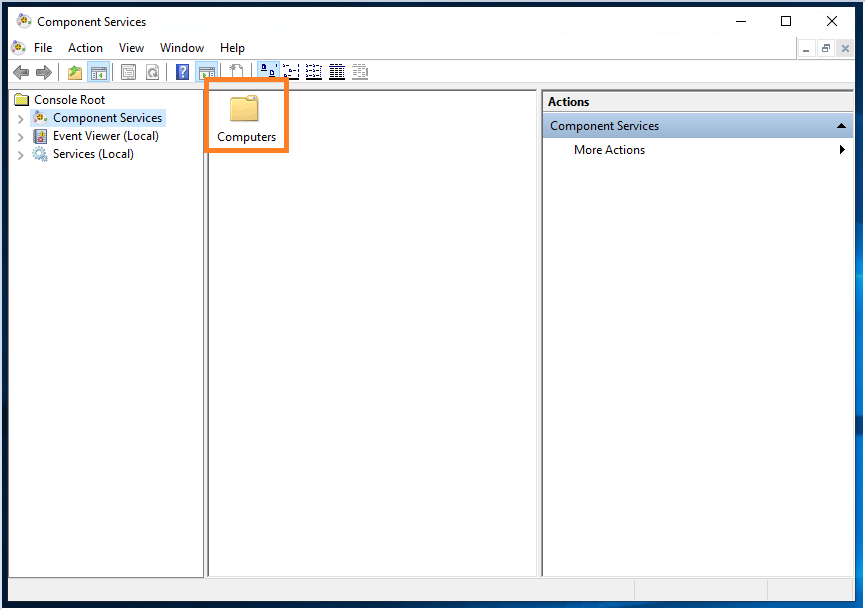Switch to Large Icons view
This screenshot has height=610, width=865.
click(x=269, y=71)
